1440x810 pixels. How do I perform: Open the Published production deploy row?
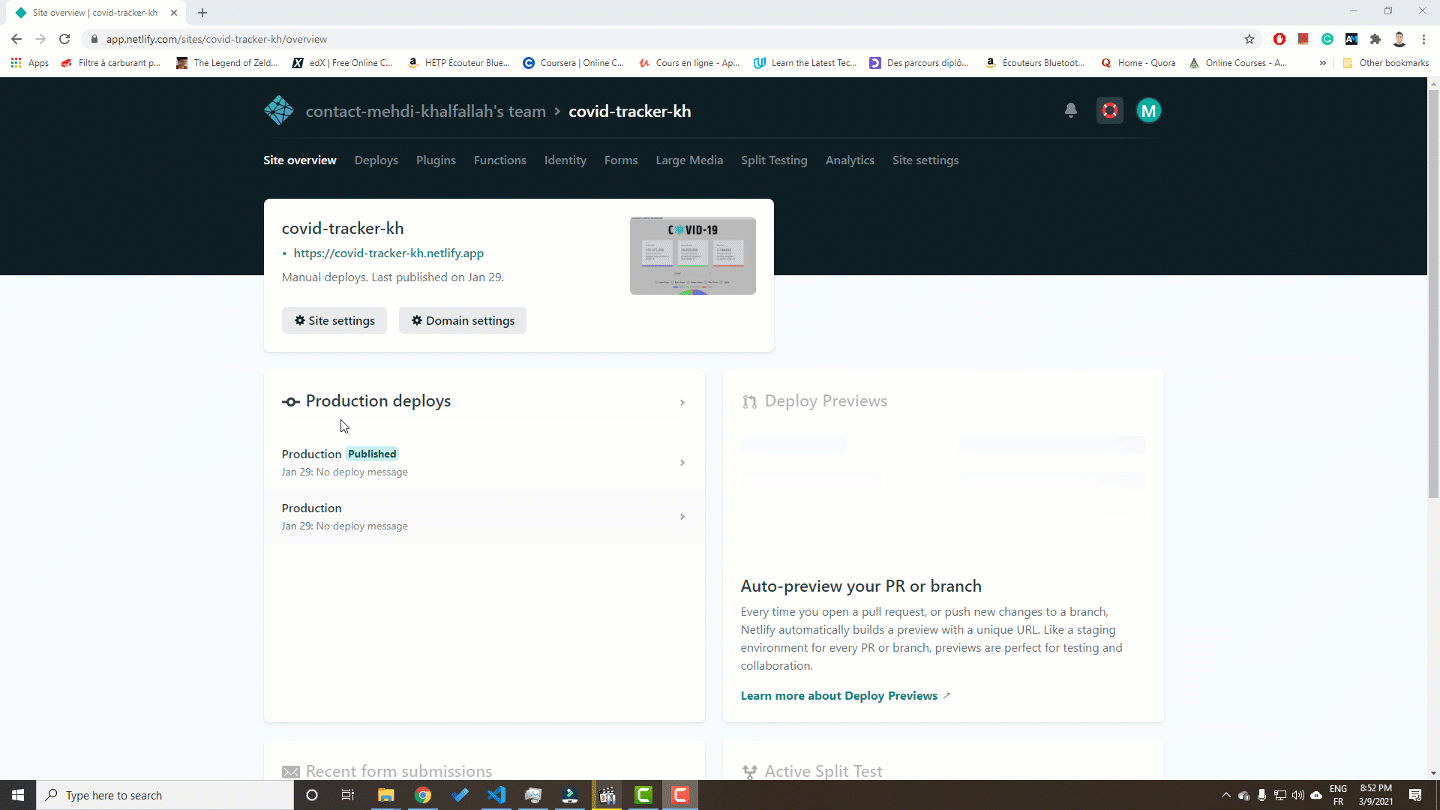coord(484,463)
